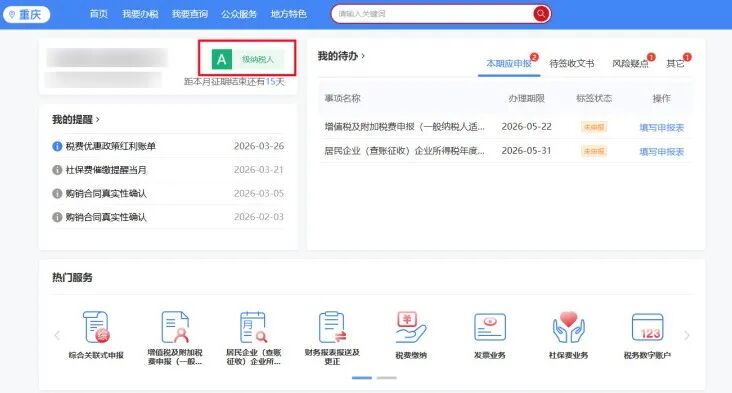Click the 事项名称 column header

pos(342,98)
